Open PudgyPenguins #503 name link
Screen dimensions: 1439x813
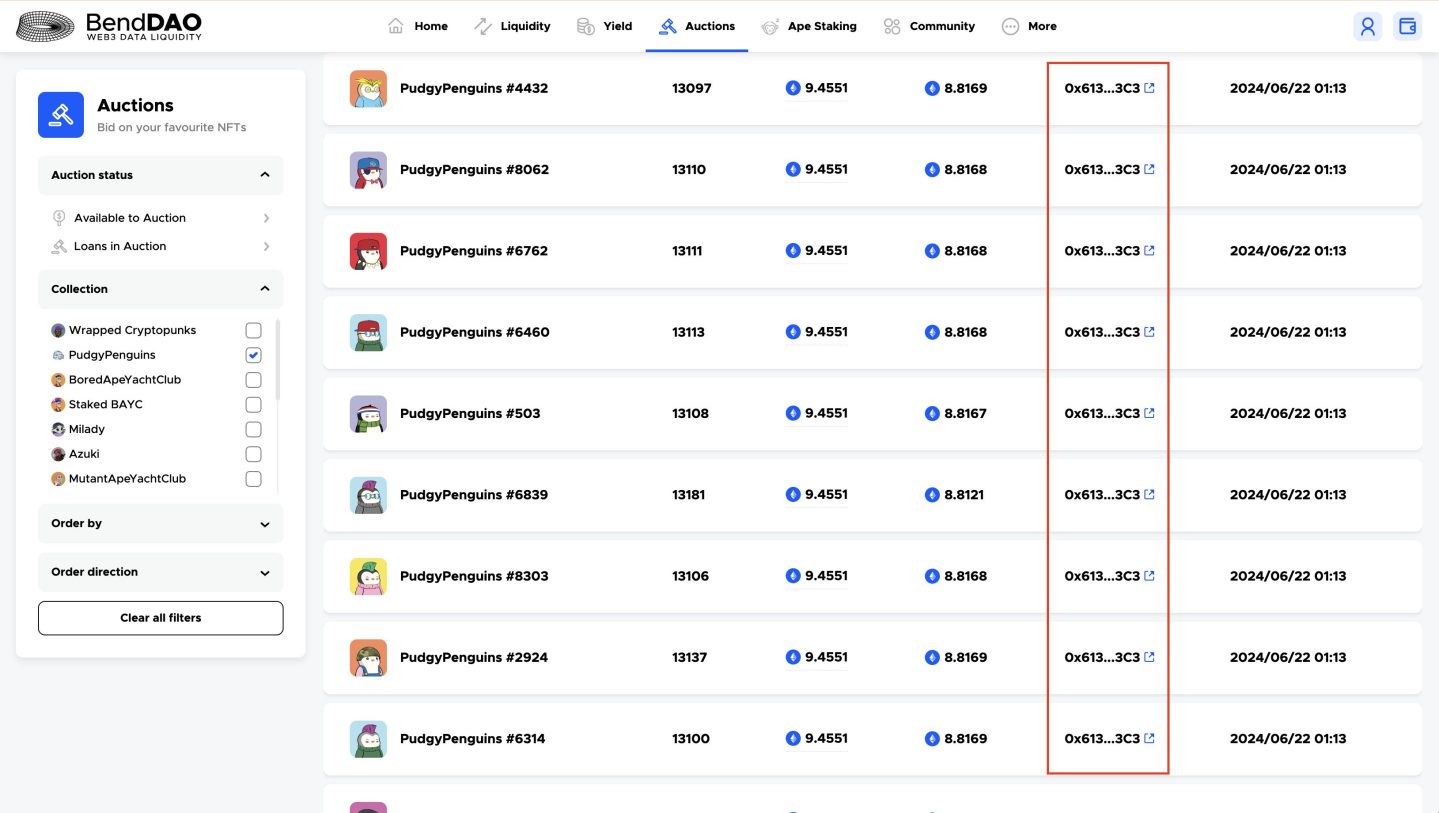pos(470,413)
